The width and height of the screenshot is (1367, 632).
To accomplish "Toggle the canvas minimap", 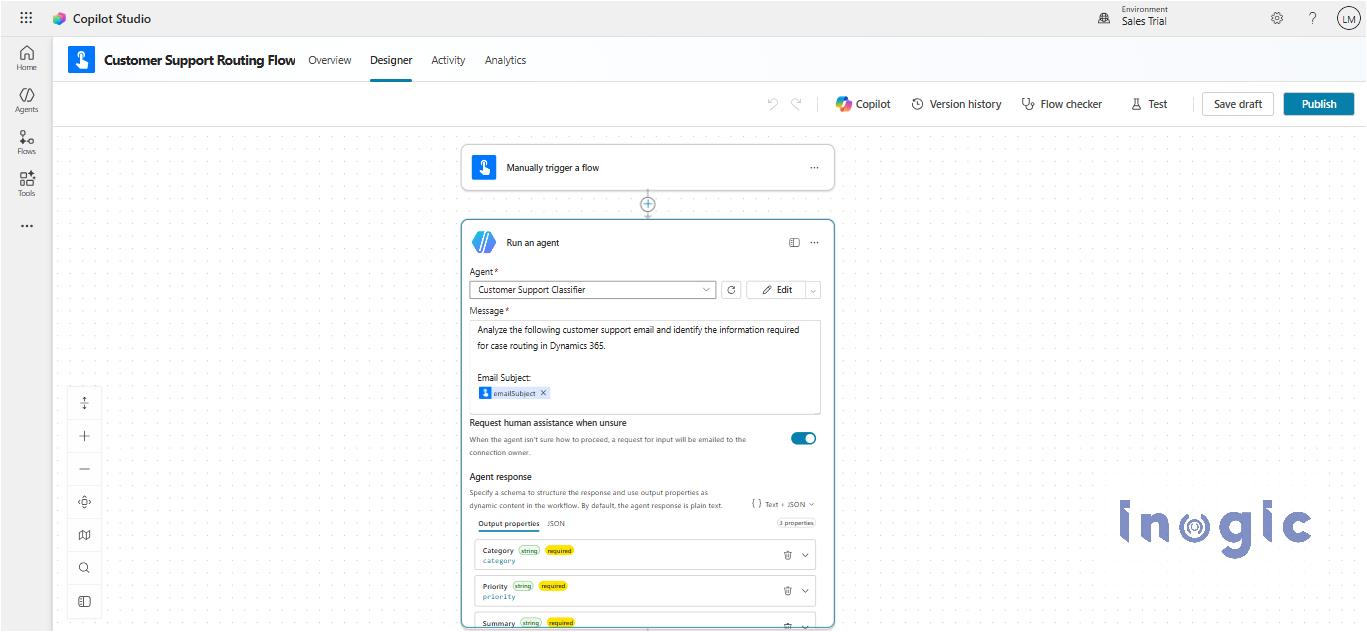I will click(84, 535).
